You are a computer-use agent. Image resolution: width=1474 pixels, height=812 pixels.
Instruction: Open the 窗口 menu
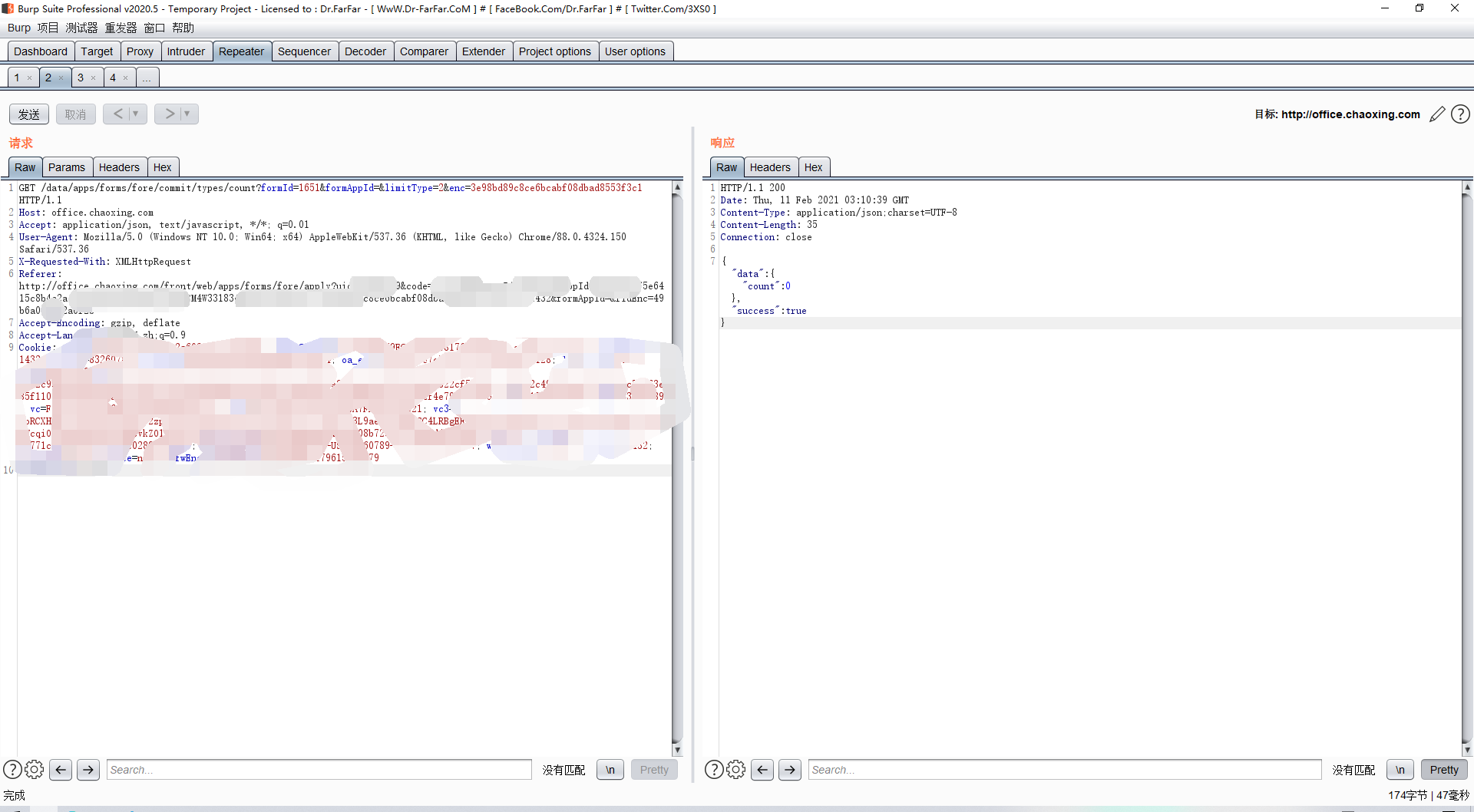point(154,28)
